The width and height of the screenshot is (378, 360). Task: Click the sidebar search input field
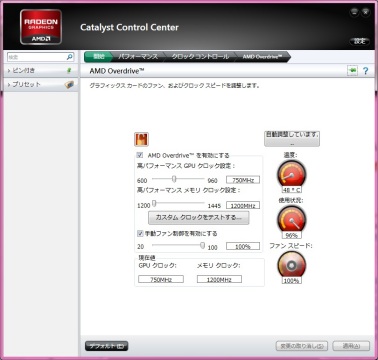point(37,57)
